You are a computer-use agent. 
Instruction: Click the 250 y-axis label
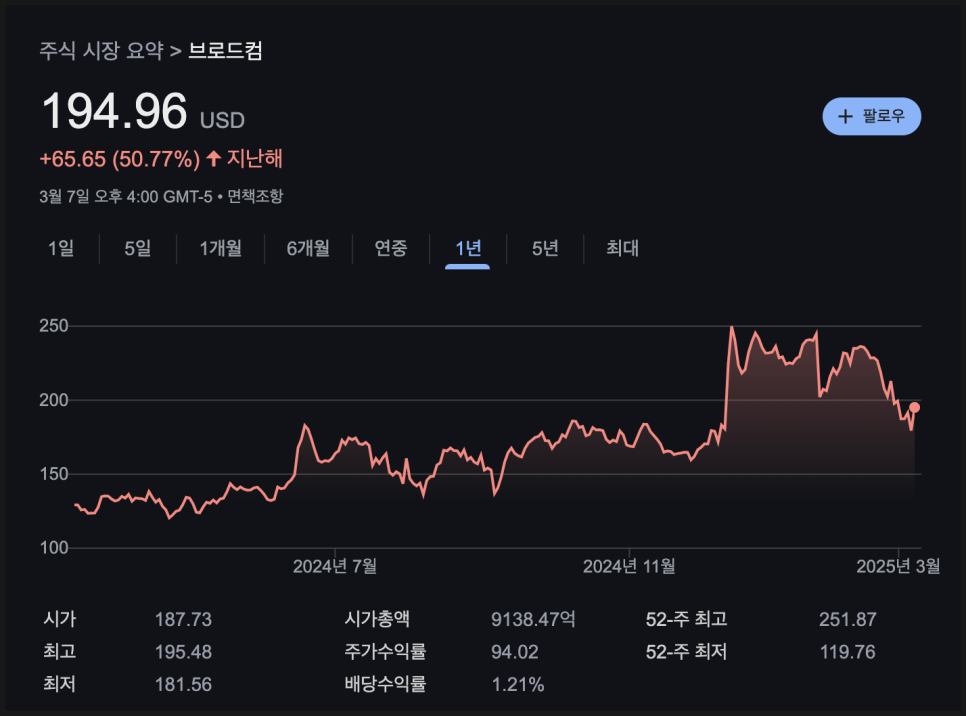click(54, 326)
